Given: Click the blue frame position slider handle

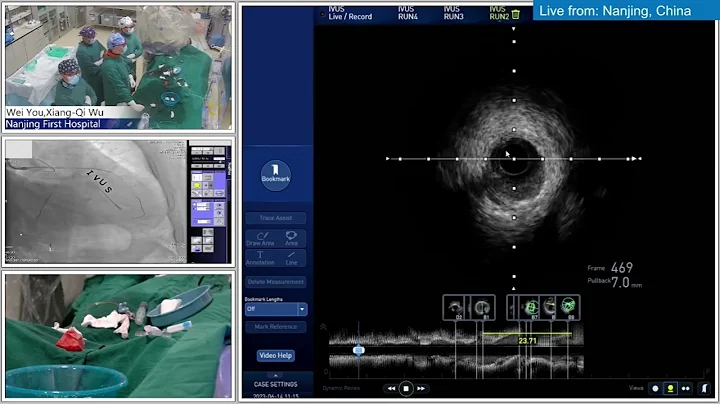Looking at the screenshot, I should pyautogui.click(x=359, y=350).
